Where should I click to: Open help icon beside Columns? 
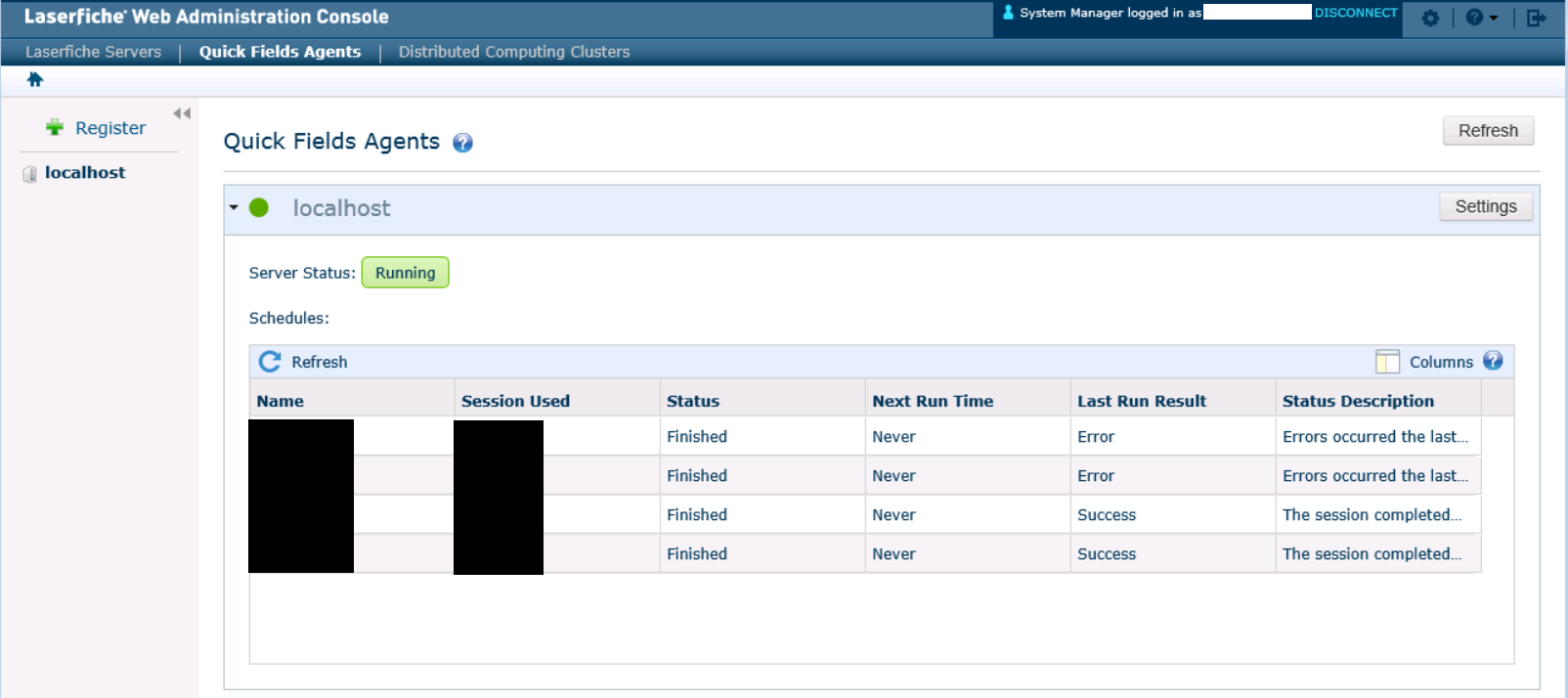[1493, 361]
